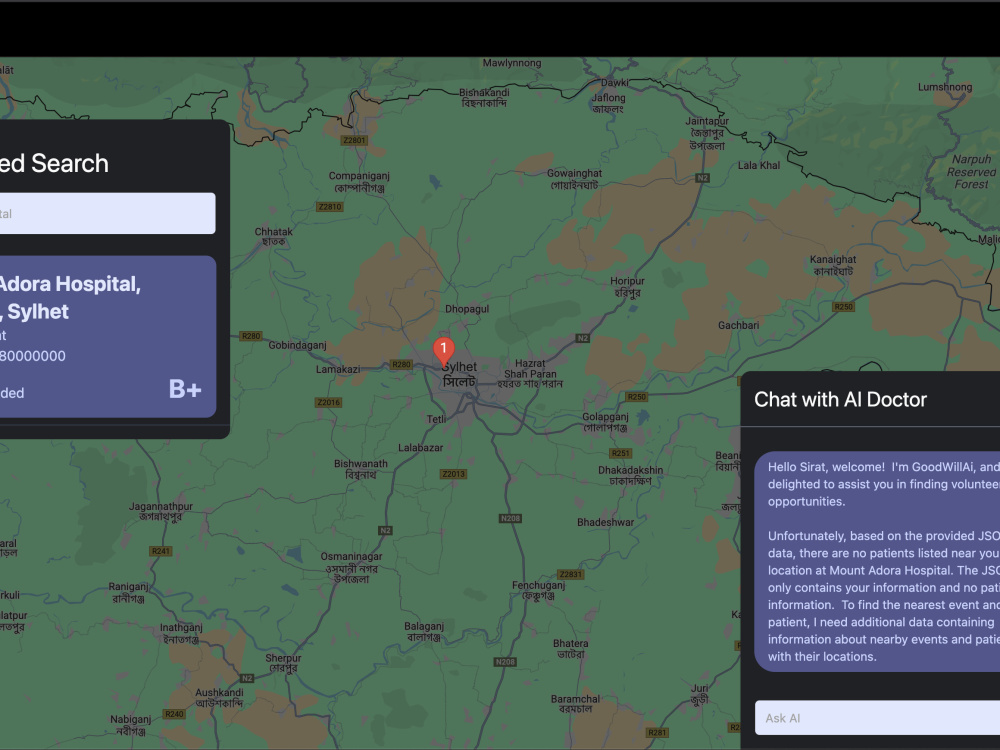The height and width of the screenshot is (750, 1000).
Task: Click the Bisnakandi map label
Action: tap(484, 97)
